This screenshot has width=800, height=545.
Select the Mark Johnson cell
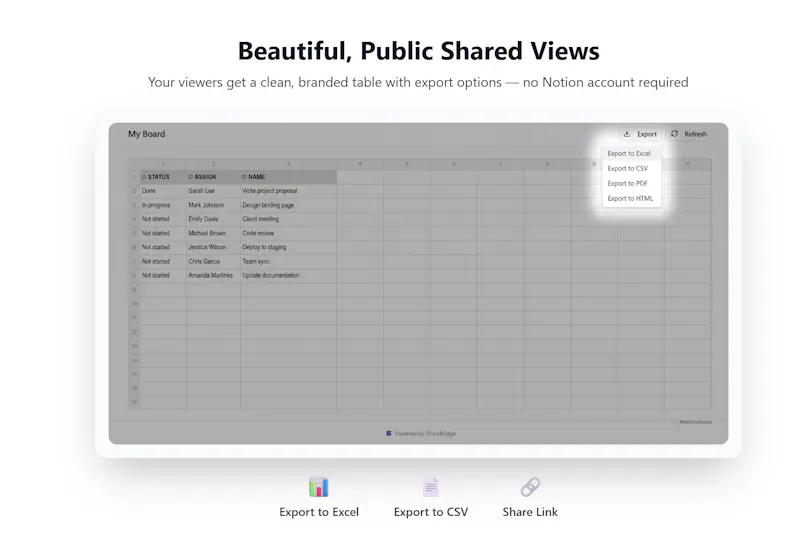coord(213,205)
